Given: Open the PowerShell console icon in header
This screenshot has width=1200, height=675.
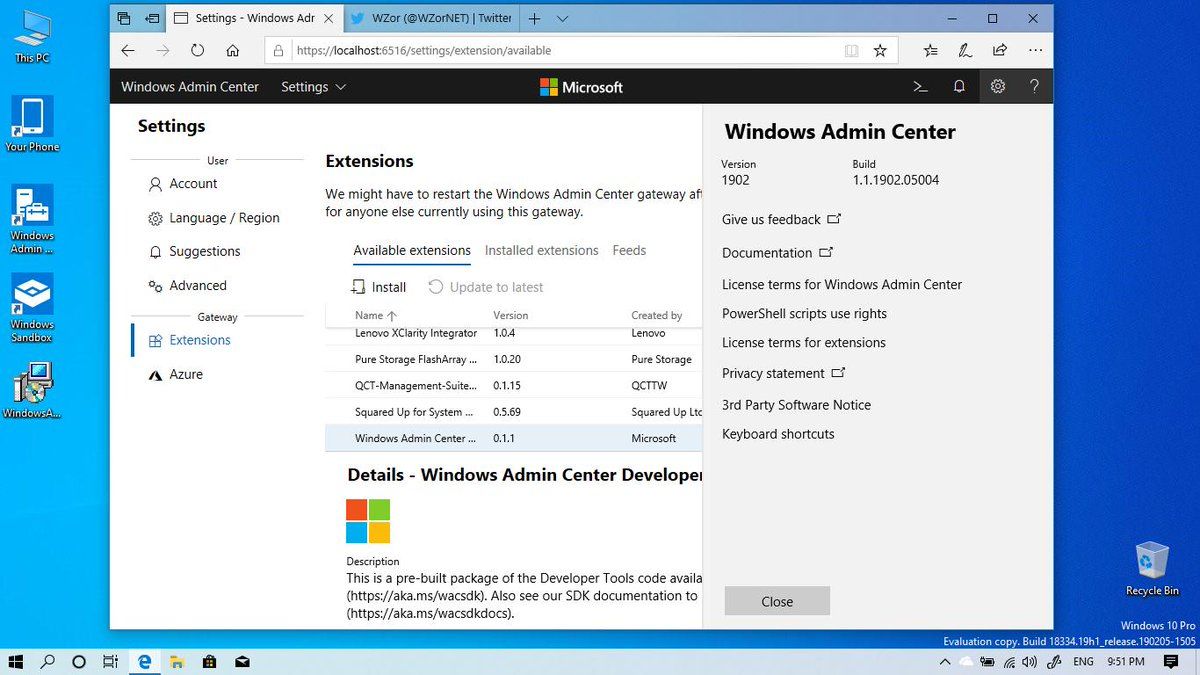Looking at the screenshot, I should pos(921,87).
